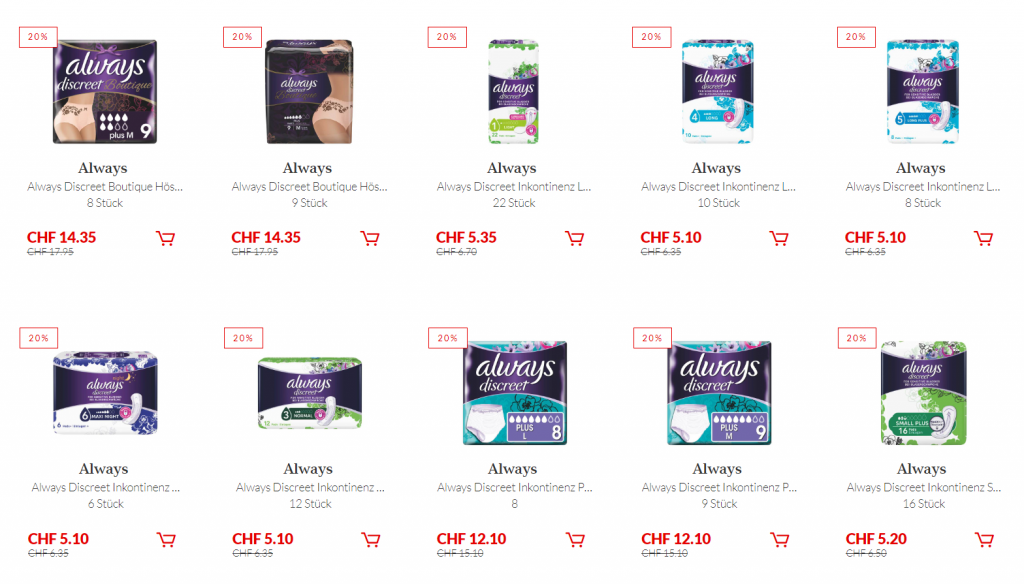This screenshot has height=584, width=1024.
Task: Click the CHF 14.35 price of the first product
Action: 61,238
